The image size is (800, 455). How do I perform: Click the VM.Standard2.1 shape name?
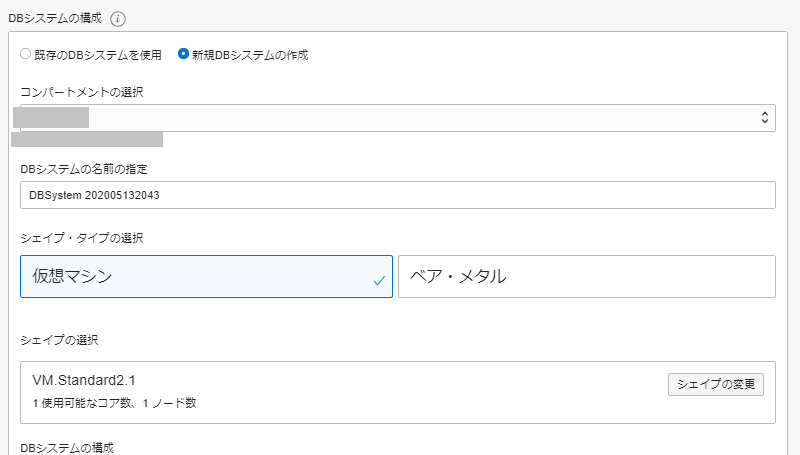(82, 378)
